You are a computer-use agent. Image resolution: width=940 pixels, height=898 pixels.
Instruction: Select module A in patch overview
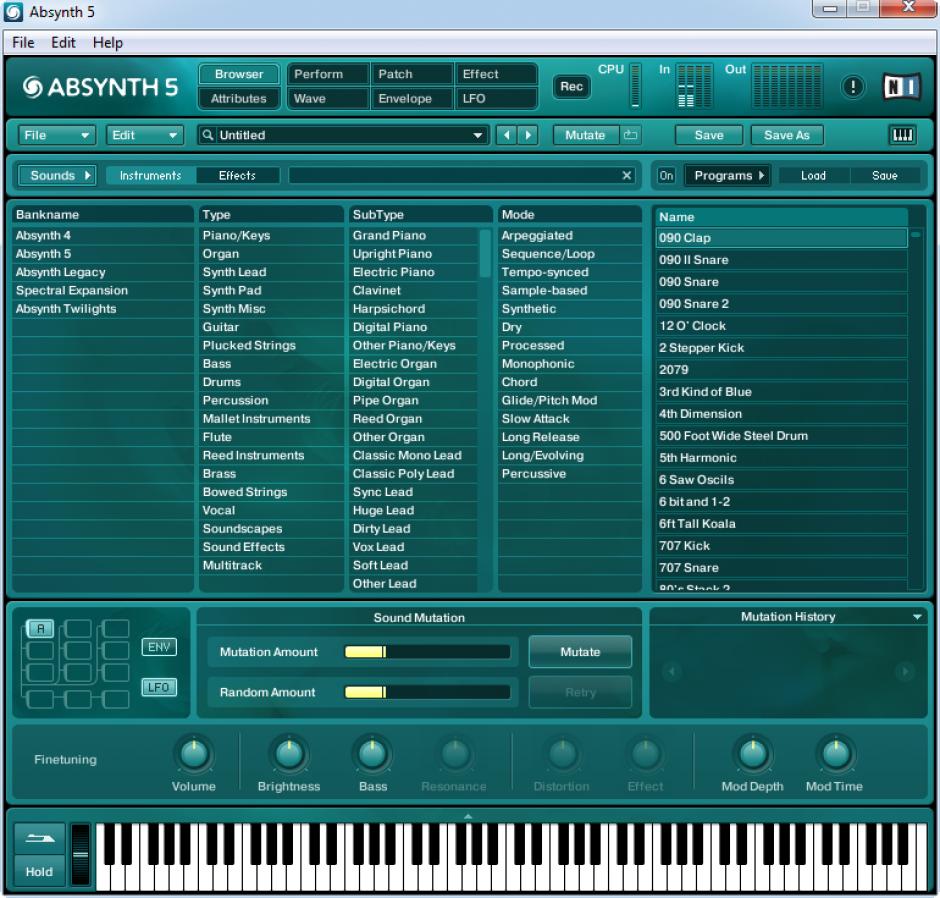click(40, 628)
